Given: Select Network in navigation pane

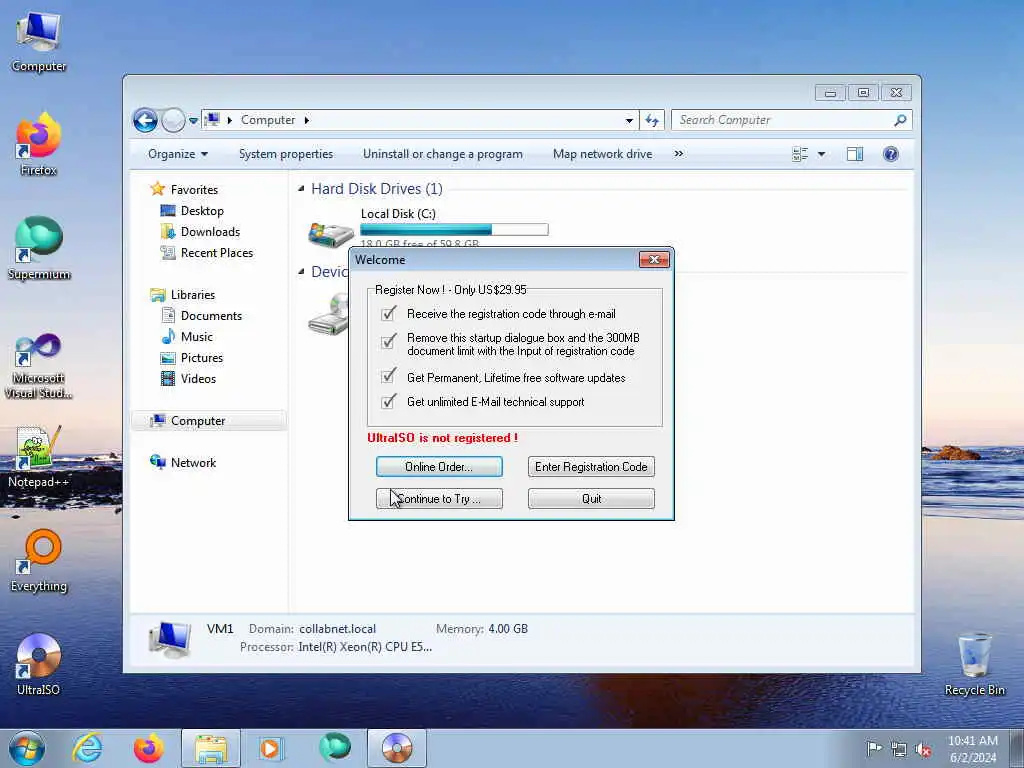Looking at the screenshot, I should click(x=193, y=462).
